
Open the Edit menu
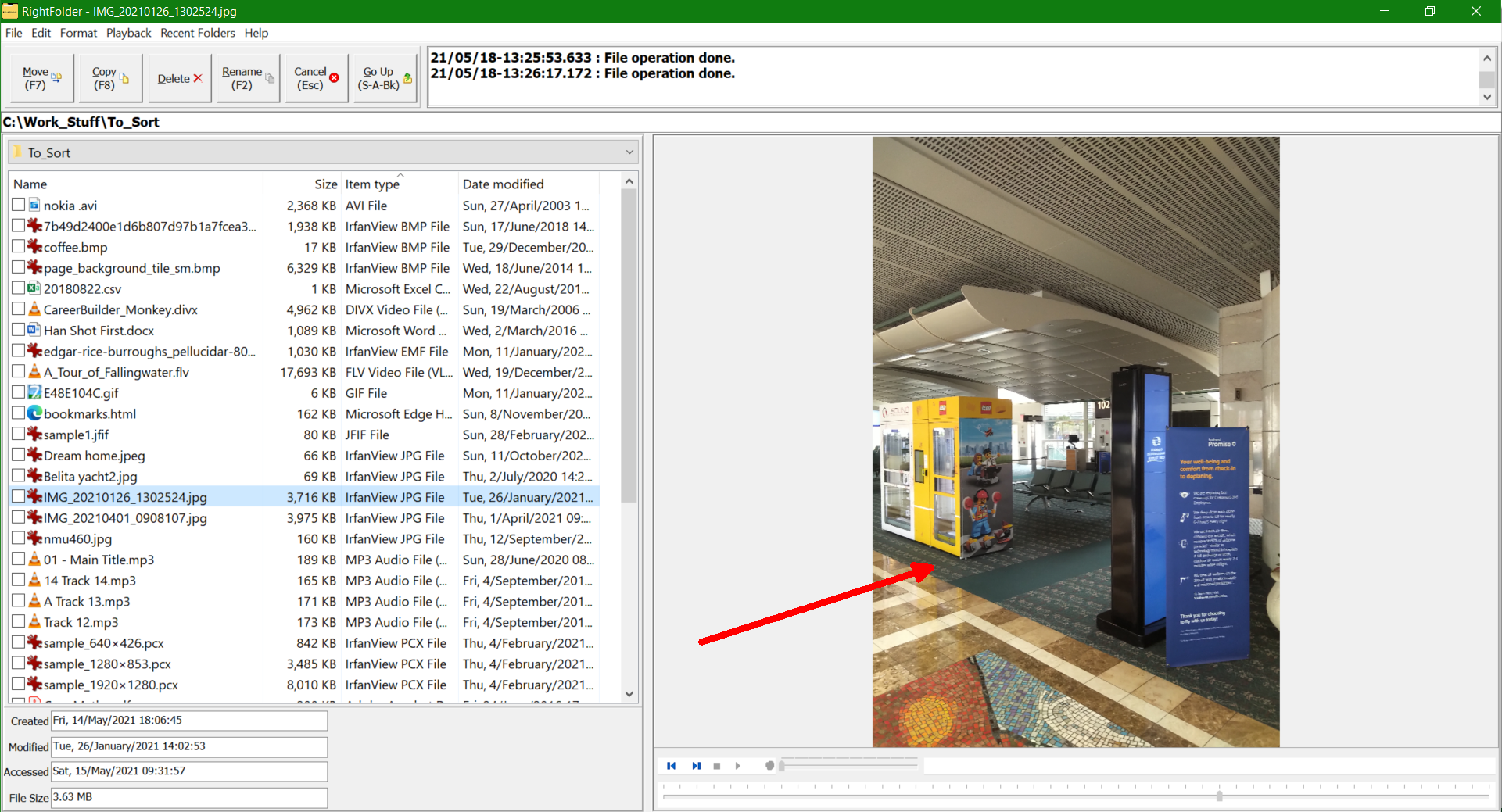[41, 33]
